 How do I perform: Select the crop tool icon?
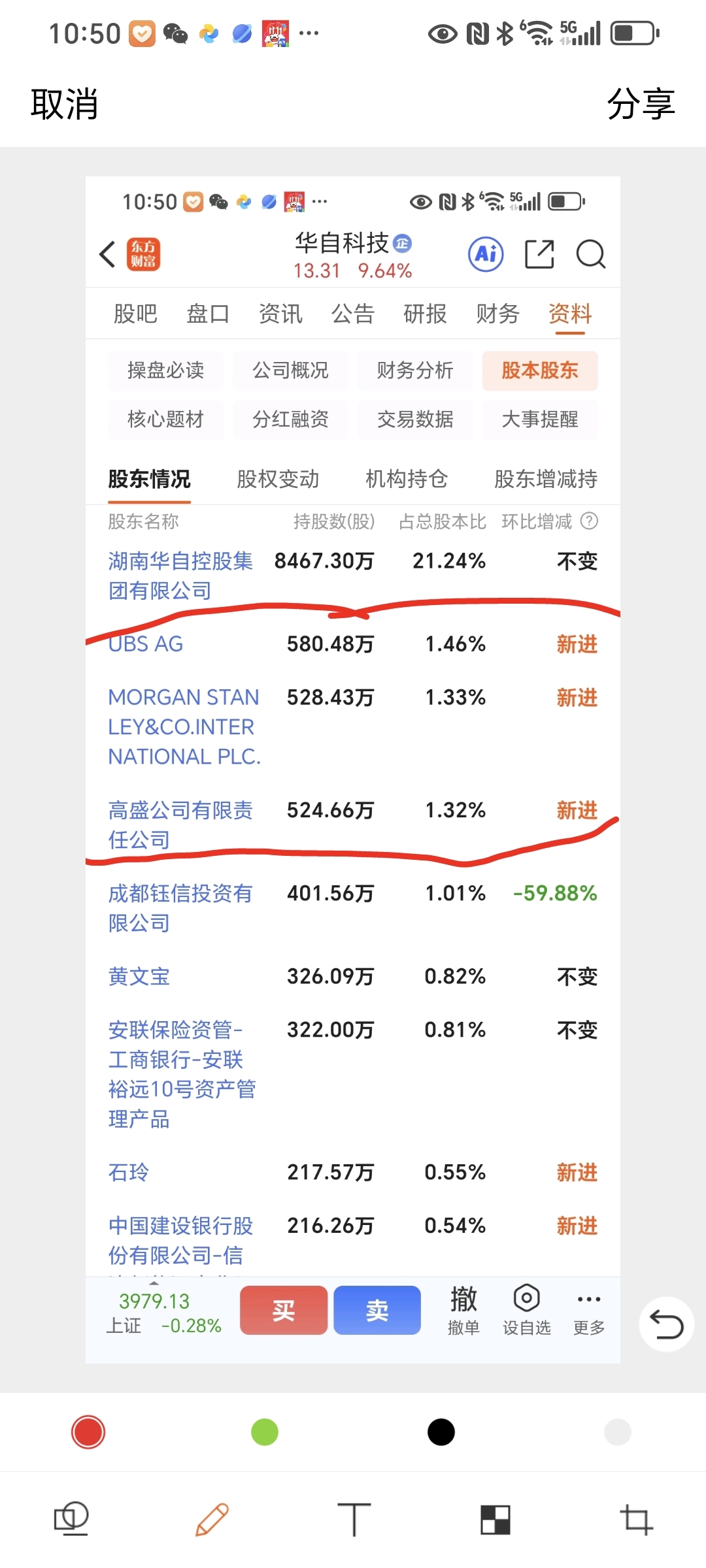tap(636, 1519)
